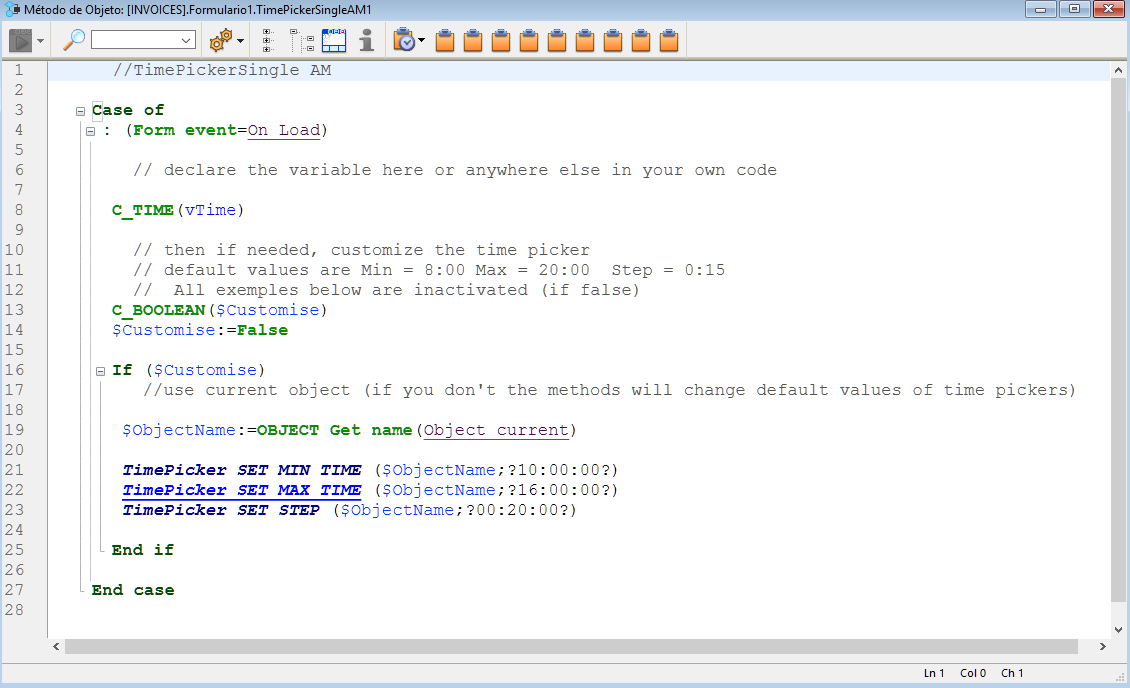Click the gray information icon
The height and width of the screenshot is (688, 1130).
pos(367,40)
